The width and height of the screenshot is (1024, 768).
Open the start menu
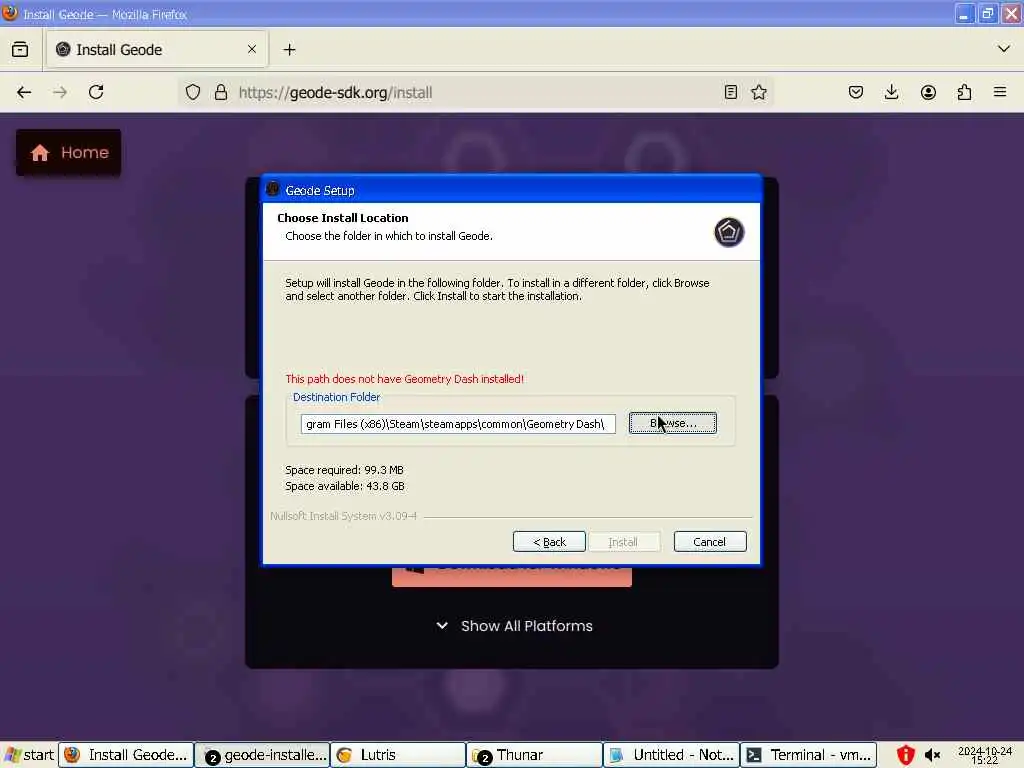(x=29, y=755)
